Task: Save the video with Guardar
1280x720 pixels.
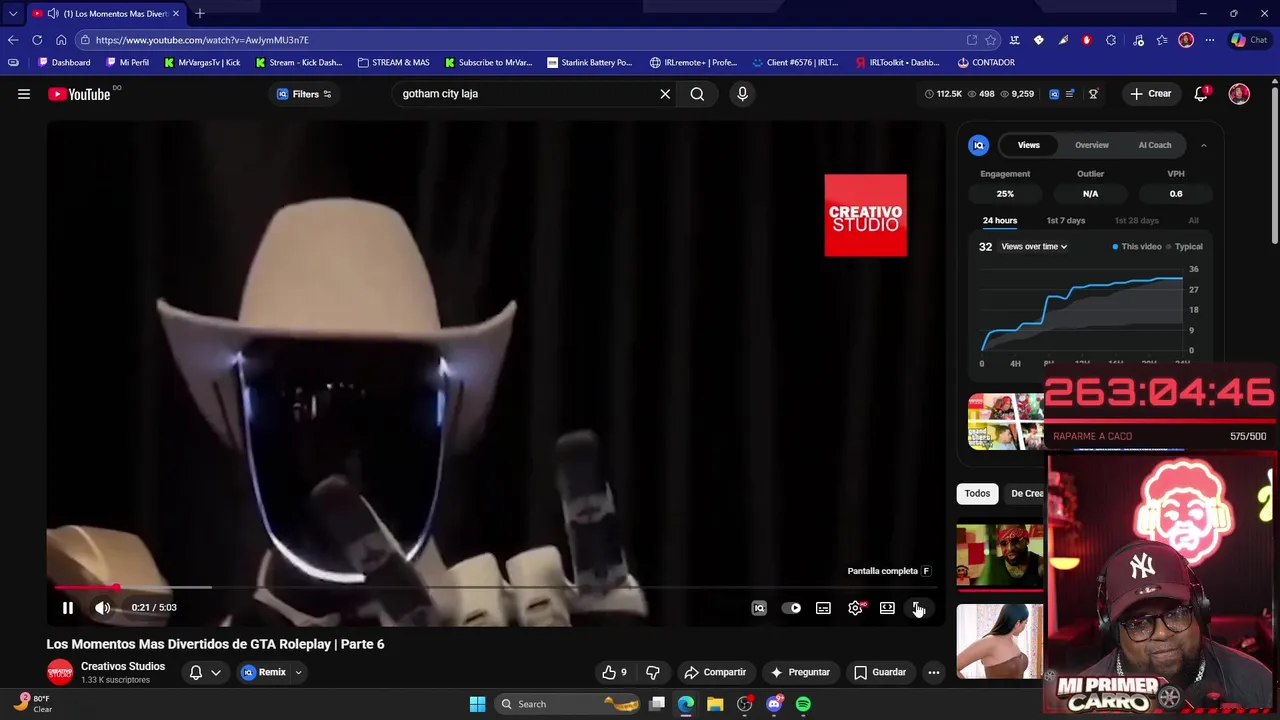Action: tap(880, 672)
